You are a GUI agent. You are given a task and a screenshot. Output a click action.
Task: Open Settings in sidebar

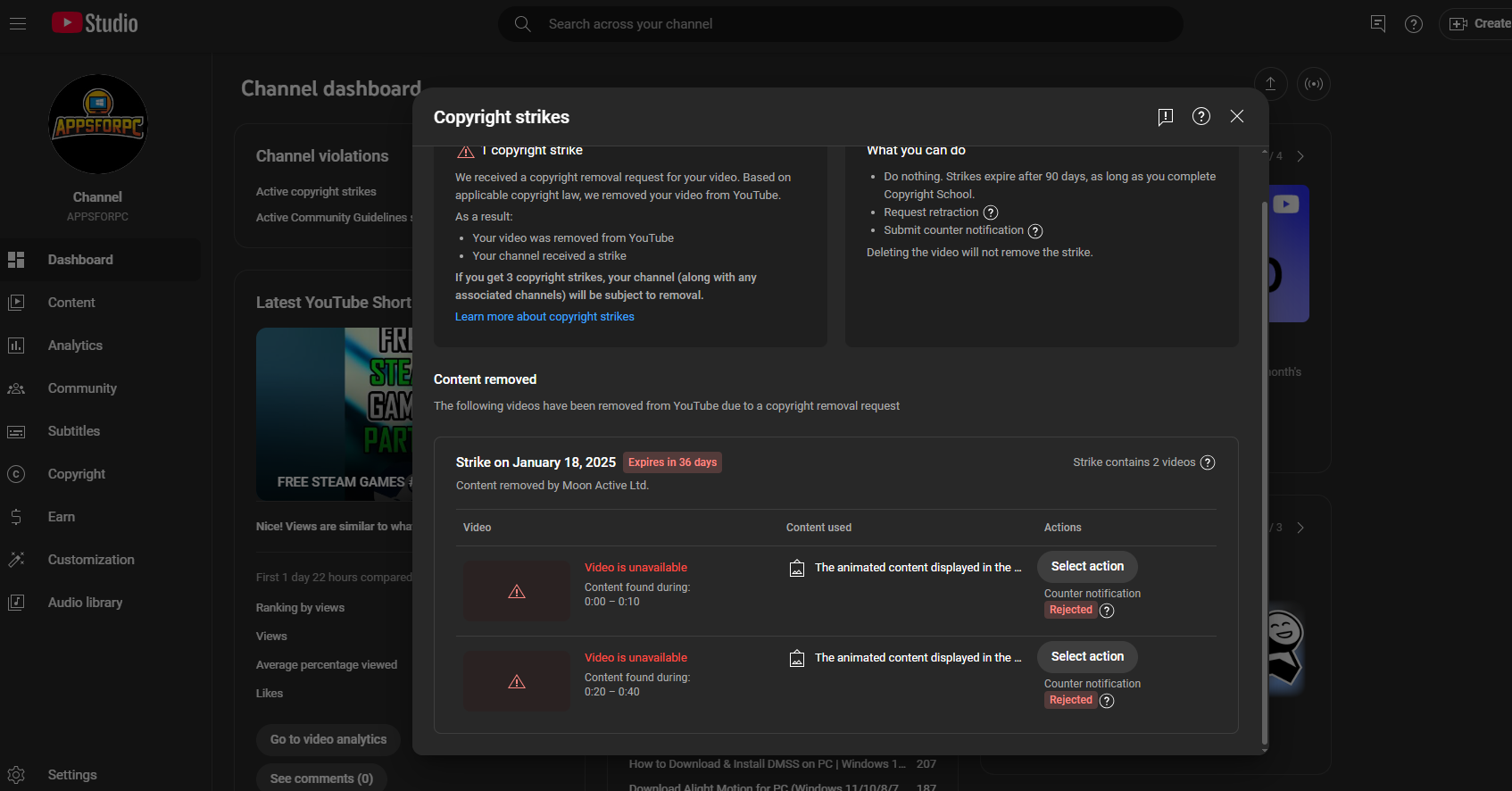(100, 775)
